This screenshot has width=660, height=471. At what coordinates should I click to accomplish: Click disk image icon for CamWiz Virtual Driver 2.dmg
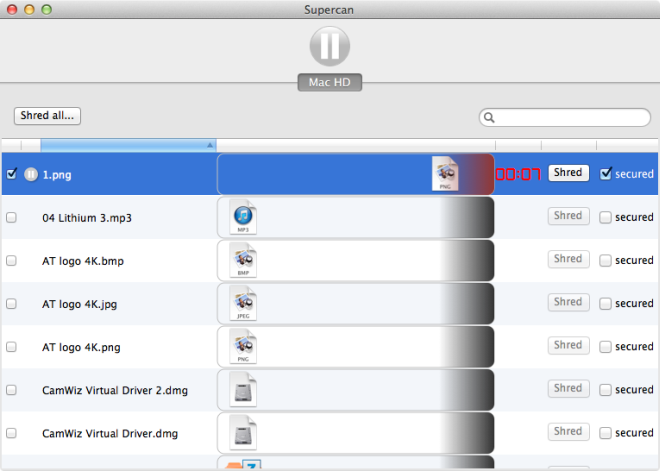243,390
